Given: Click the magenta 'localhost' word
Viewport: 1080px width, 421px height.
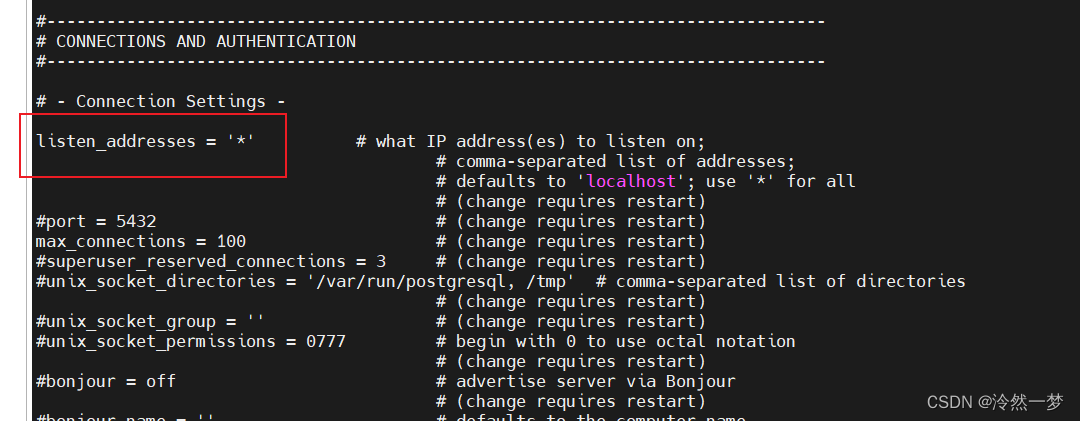Looking at the screenshot, I should [632, 182].
